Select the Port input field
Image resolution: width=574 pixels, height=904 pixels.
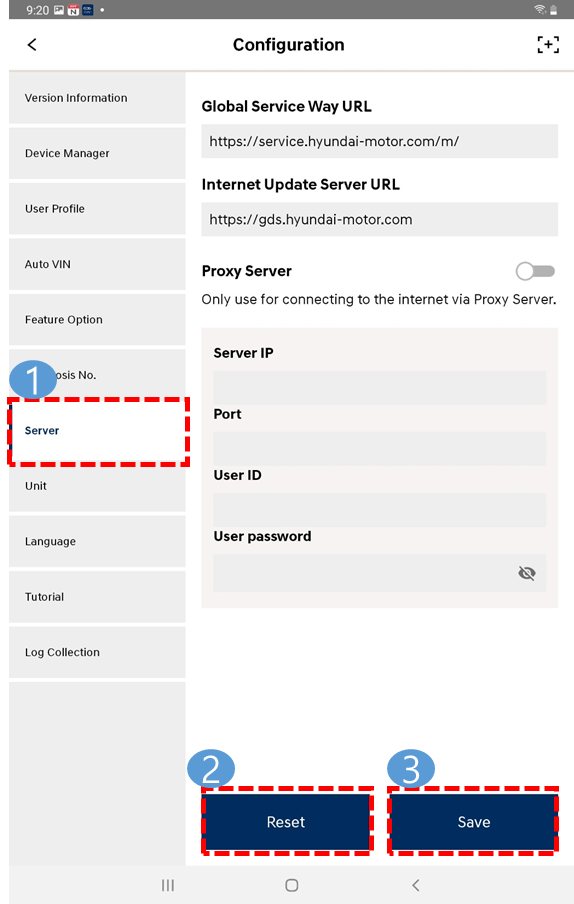[x=380, y=449]
